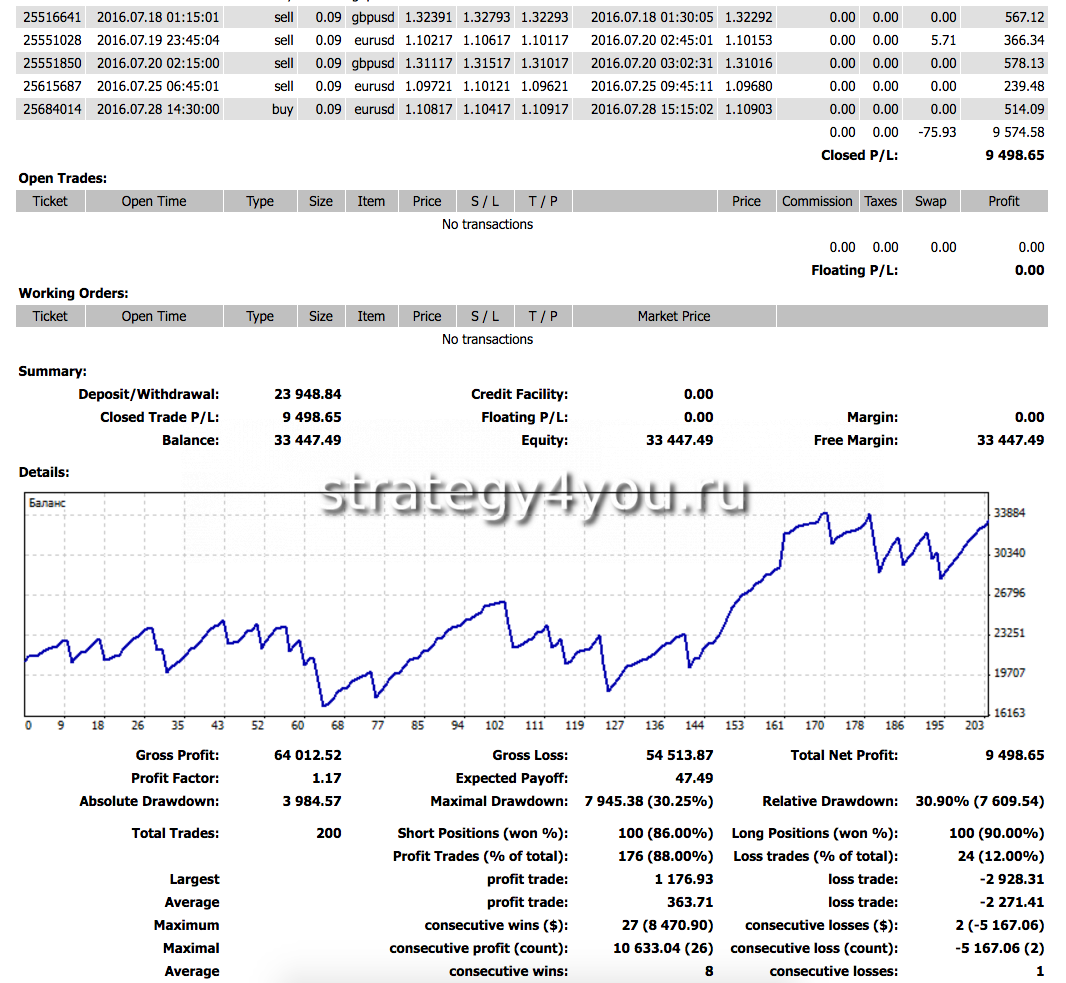Click the Commission column header
1066x983 pixels.
[x=817, y=201]
